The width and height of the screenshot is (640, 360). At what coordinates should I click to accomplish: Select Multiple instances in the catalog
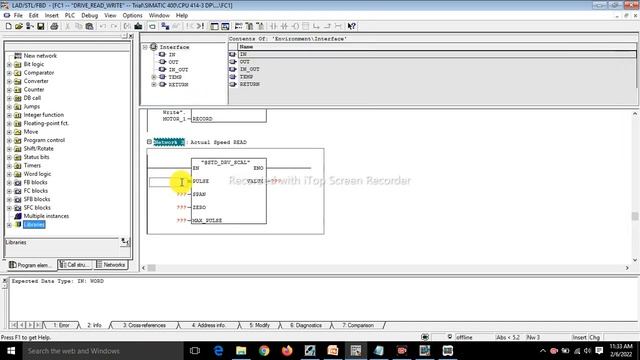[x=46, y=216]
